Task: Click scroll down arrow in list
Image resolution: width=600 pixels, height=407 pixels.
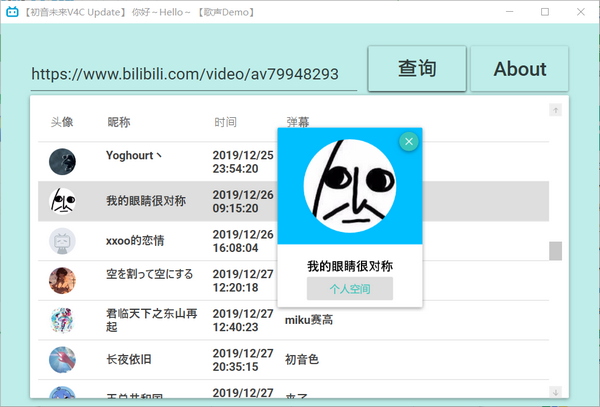Action: (x=556, y=392)
